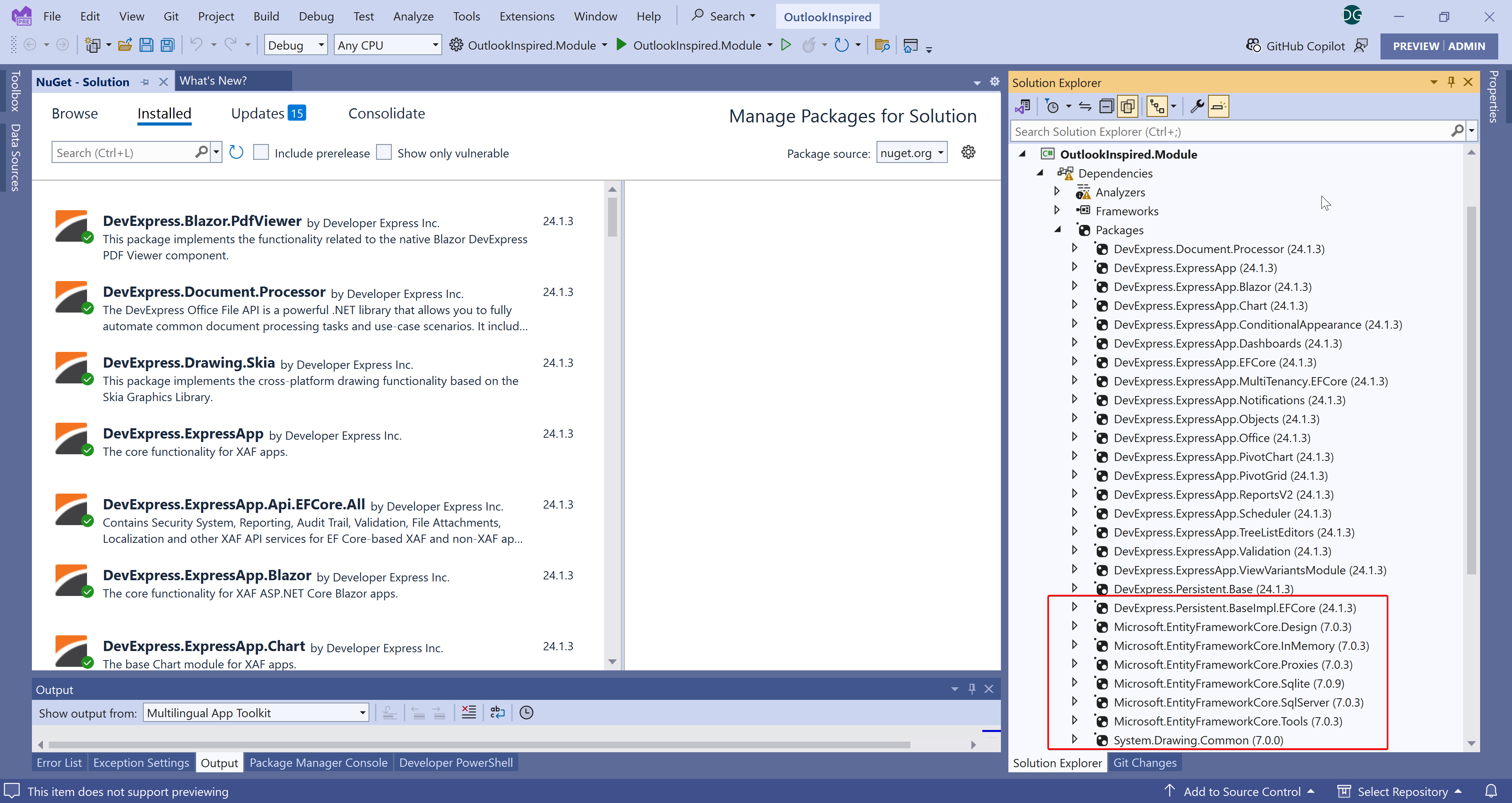Expand the Analyzers tree node
This screenshot has width=1512, height=803.
1057,191
